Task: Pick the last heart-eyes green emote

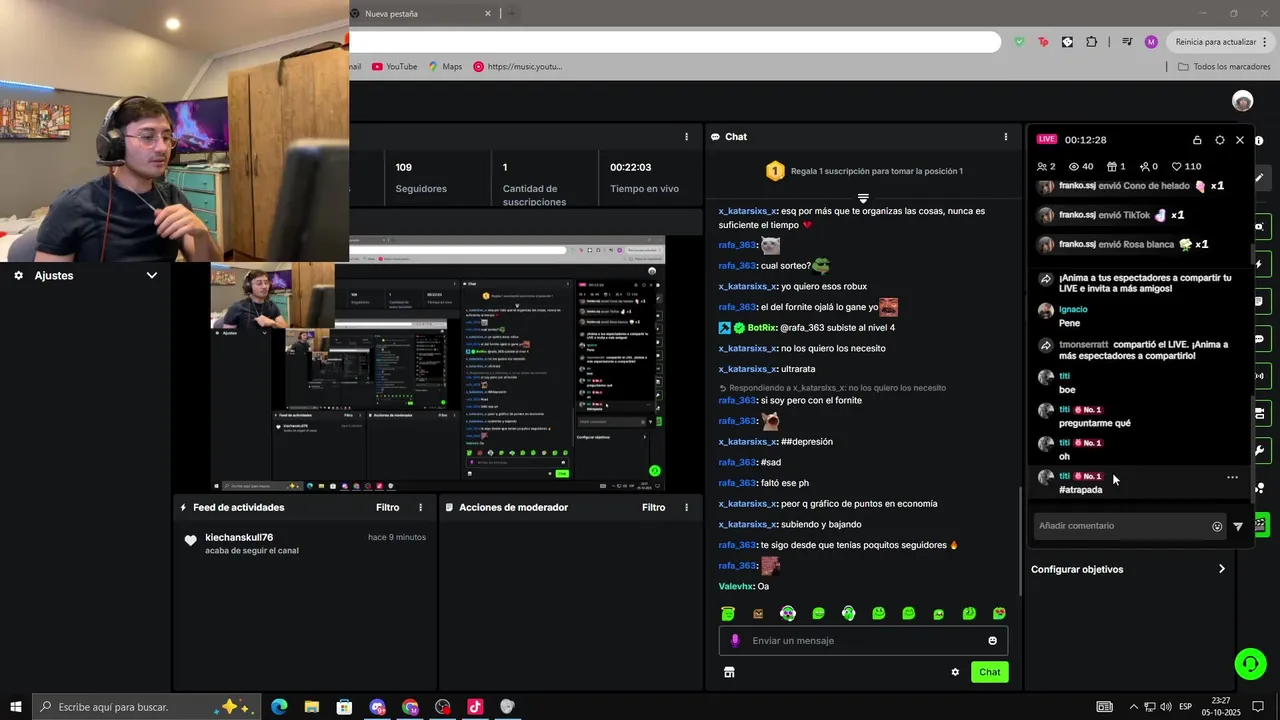Action: click(999, 613)
